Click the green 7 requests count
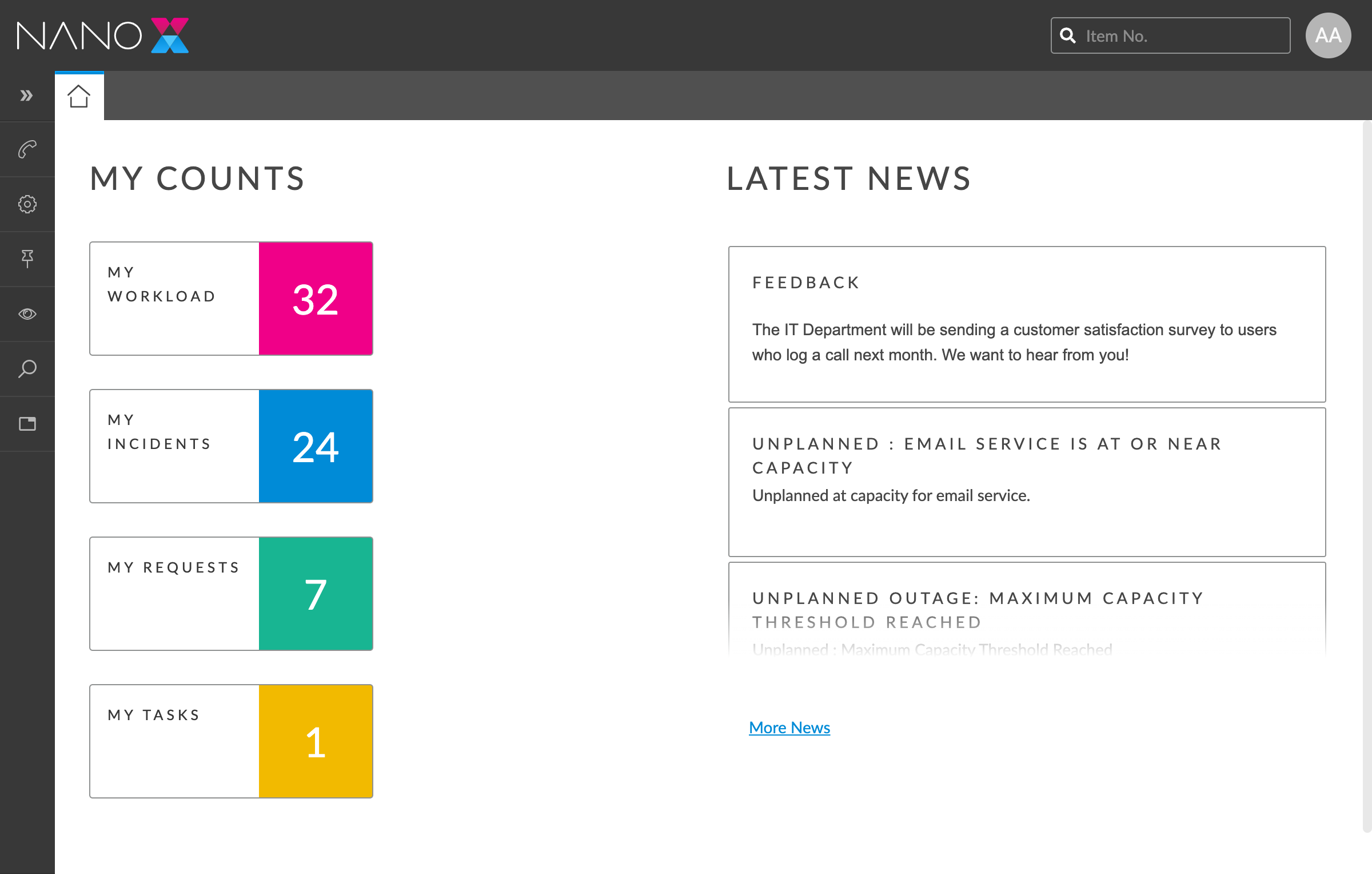1372x874 pixels. [x=316, y=594]
